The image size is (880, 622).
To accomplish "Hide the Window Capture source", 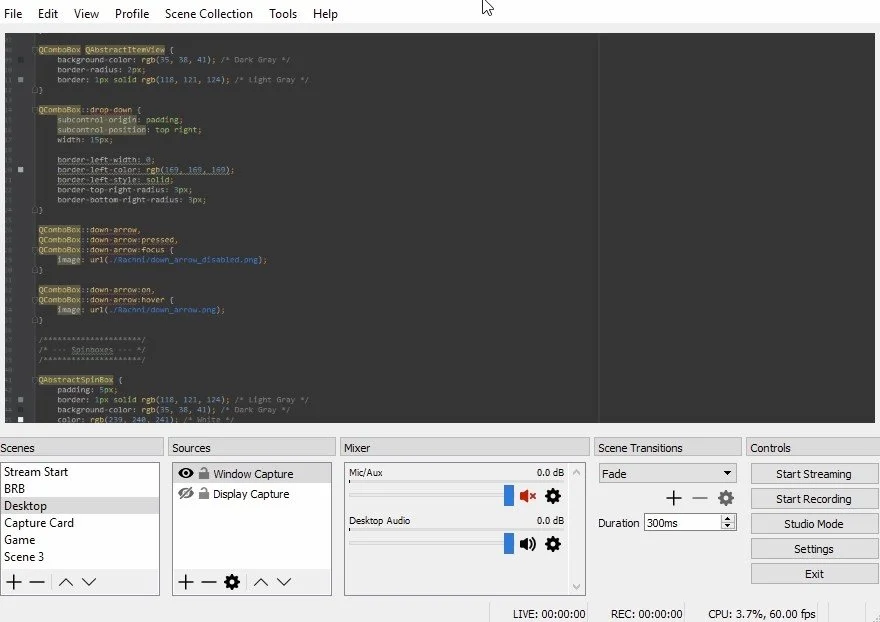I will pos(185,474).
